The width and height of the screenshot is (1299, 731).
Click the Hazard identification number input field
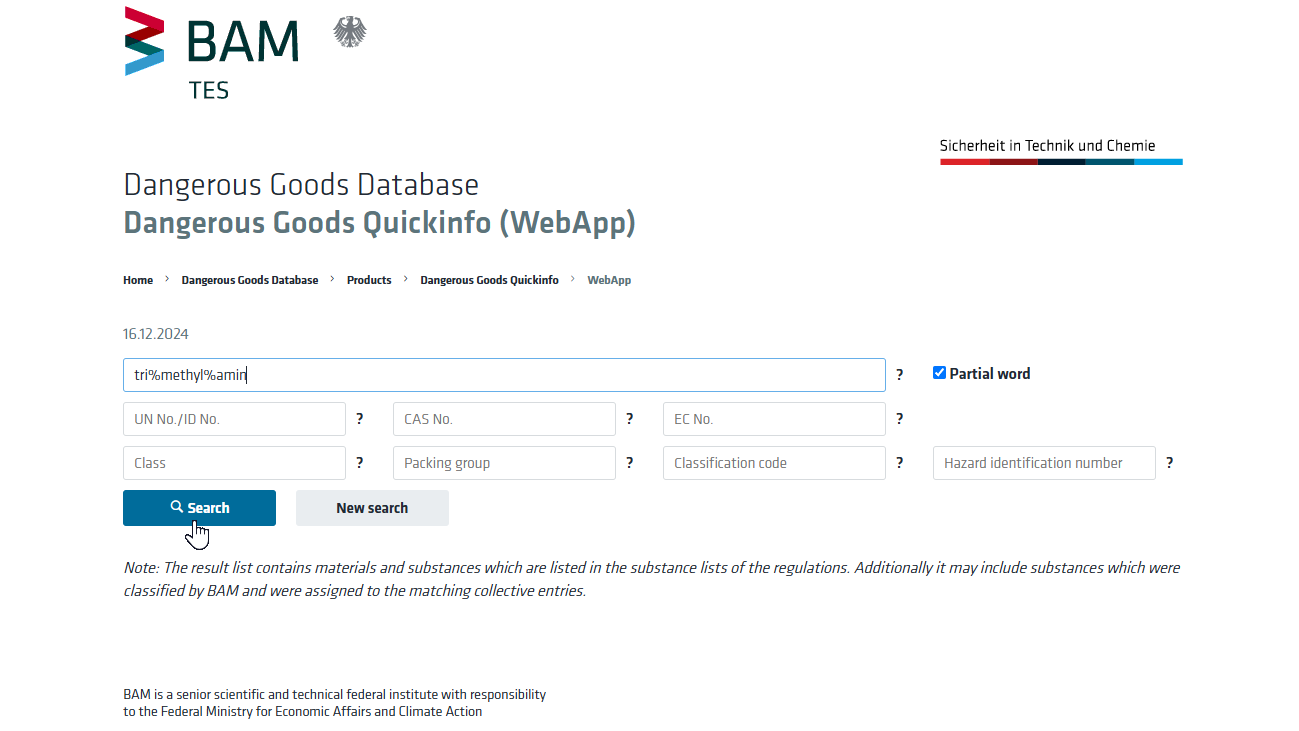(1044, 463)
